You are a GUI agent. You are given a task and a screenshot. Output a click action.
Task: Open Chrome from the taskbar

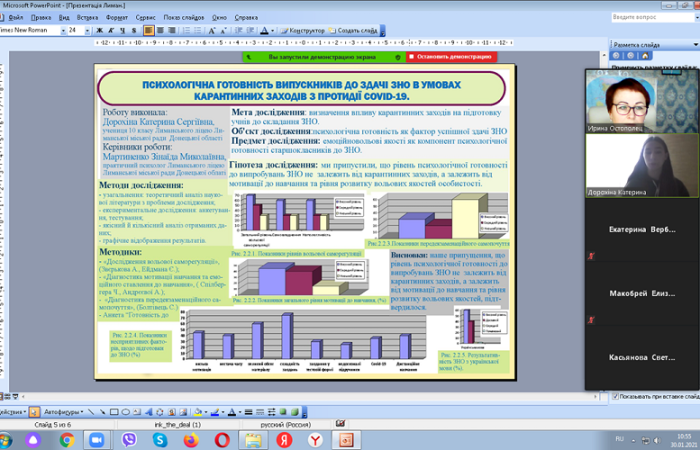coord(66,439)
